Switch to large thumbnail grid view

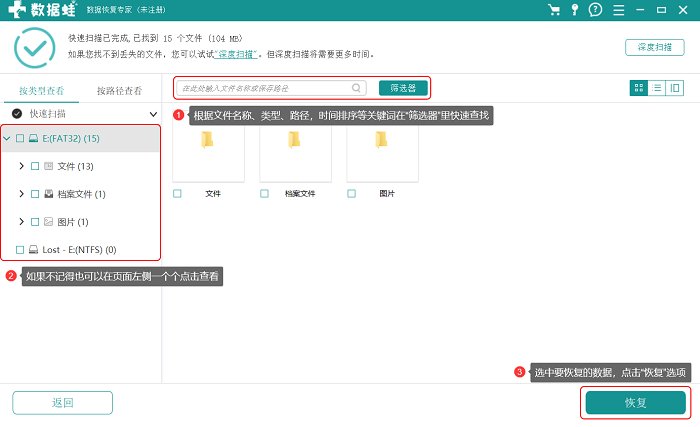639,88
